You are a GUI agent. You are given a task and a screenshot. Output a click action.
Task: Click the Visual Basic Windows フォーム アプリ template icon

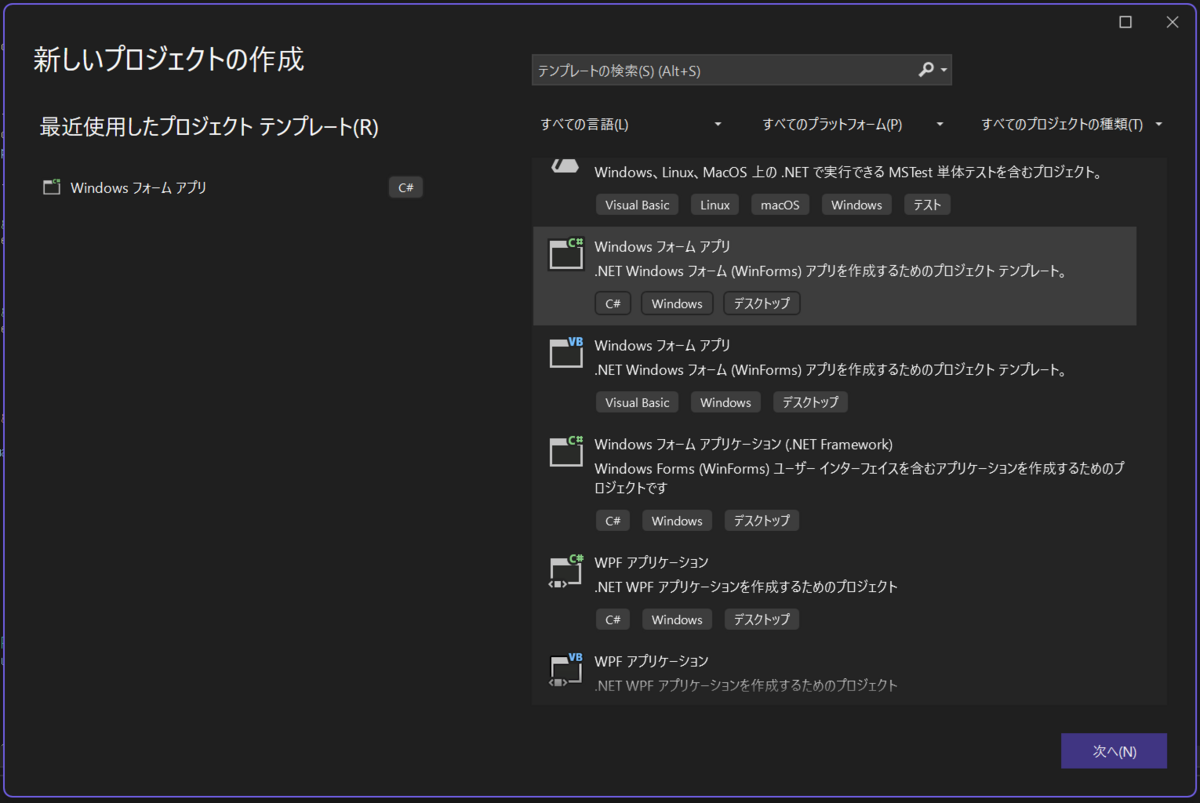(x=565, y=353)
